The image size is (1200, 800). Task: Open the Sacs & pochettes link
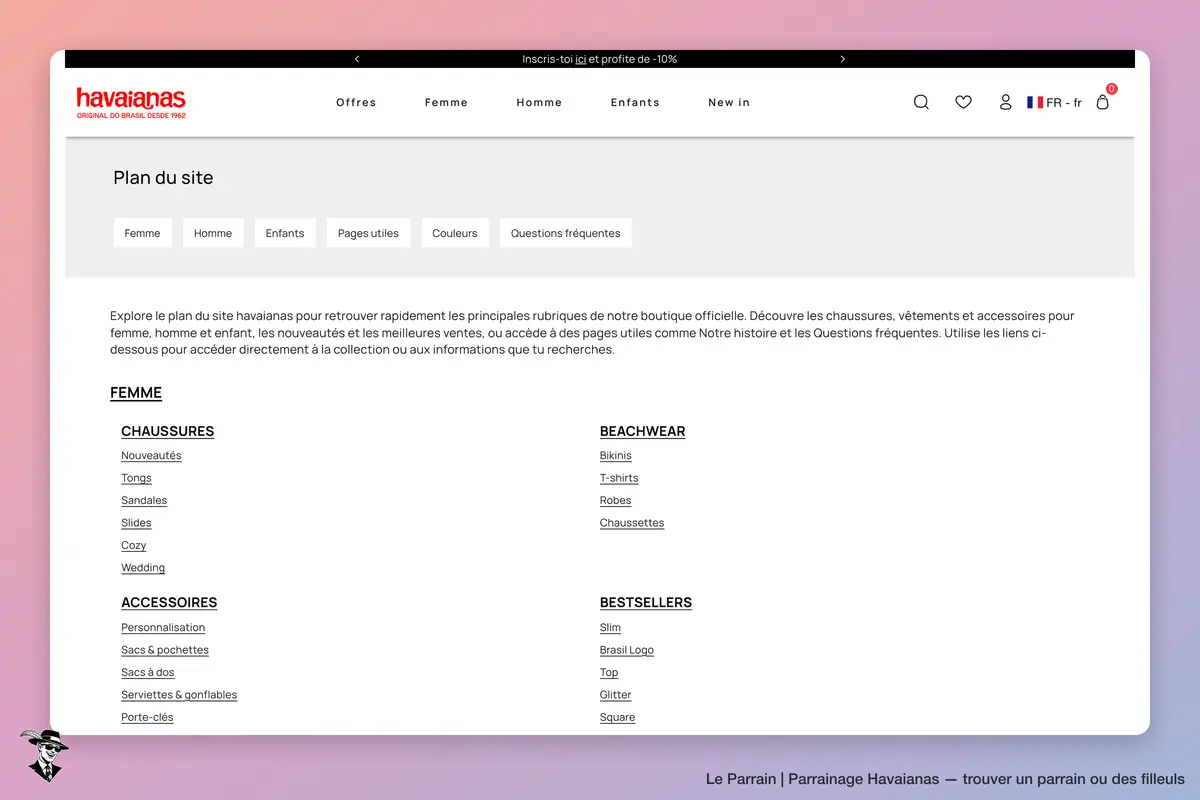click(x=165, y=650)
